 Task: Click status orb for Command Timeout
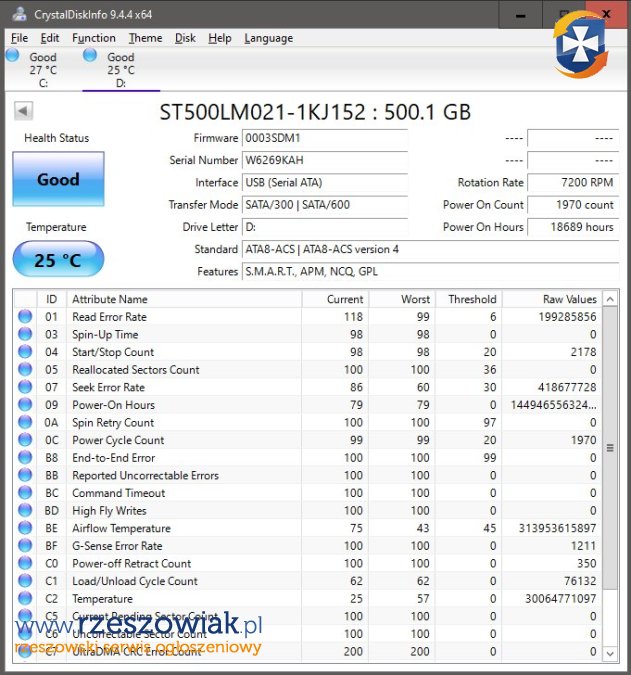(x=25, y=493)
